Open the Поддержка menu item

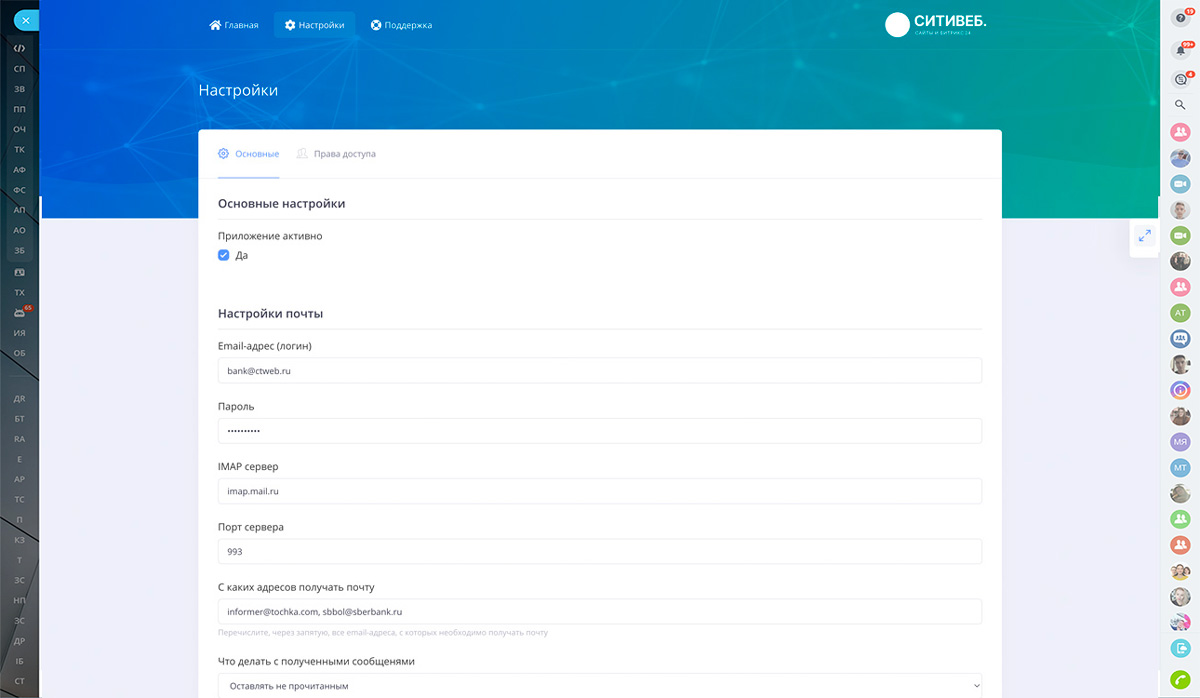pos(401,25)
